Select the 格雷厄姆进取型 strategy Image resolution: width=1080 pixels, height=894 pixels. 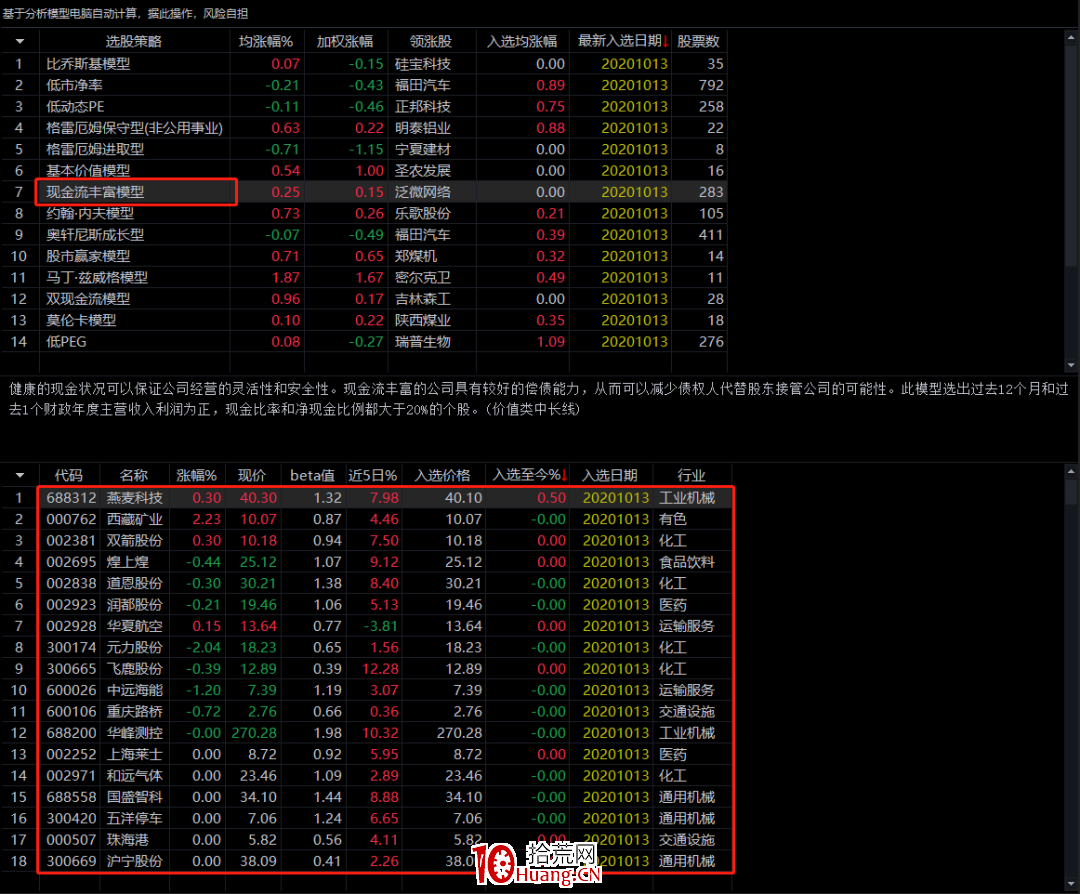coord(95,149)
